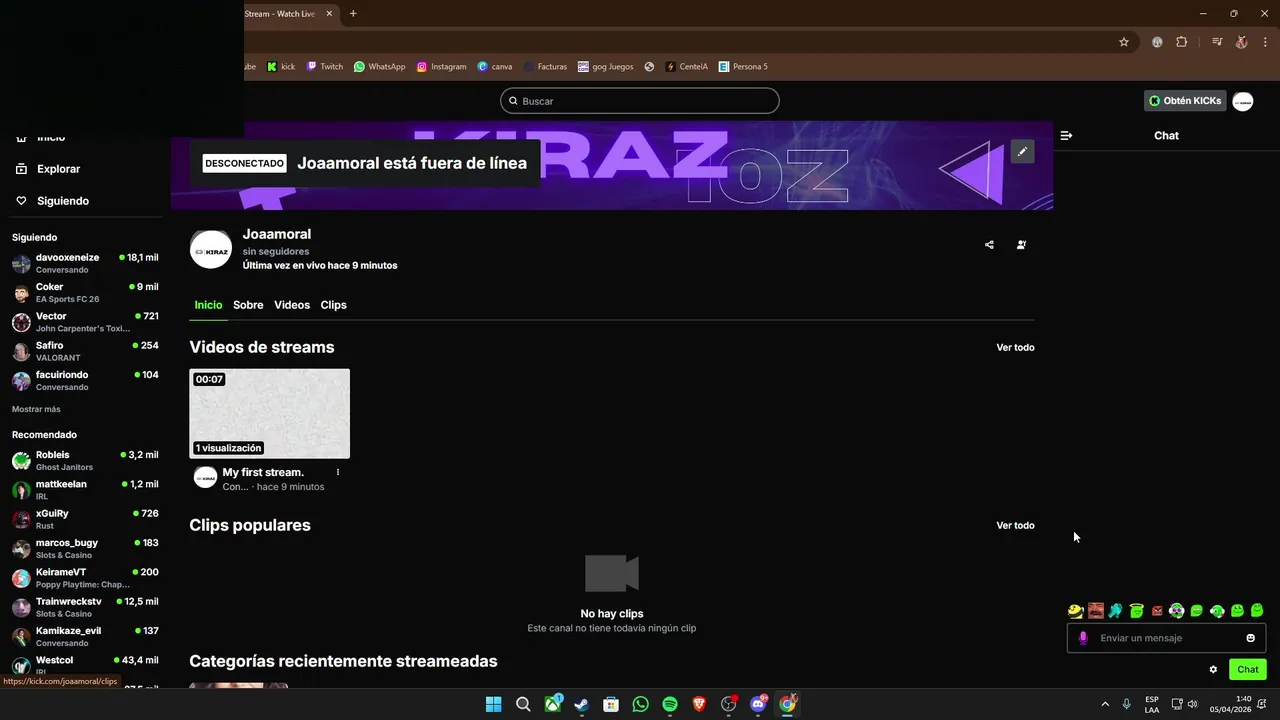This screenshot has height=720, width=1280.
Task: Open the WhatsApp bookmark in bookmarks bar
Action: click(379, 67)
